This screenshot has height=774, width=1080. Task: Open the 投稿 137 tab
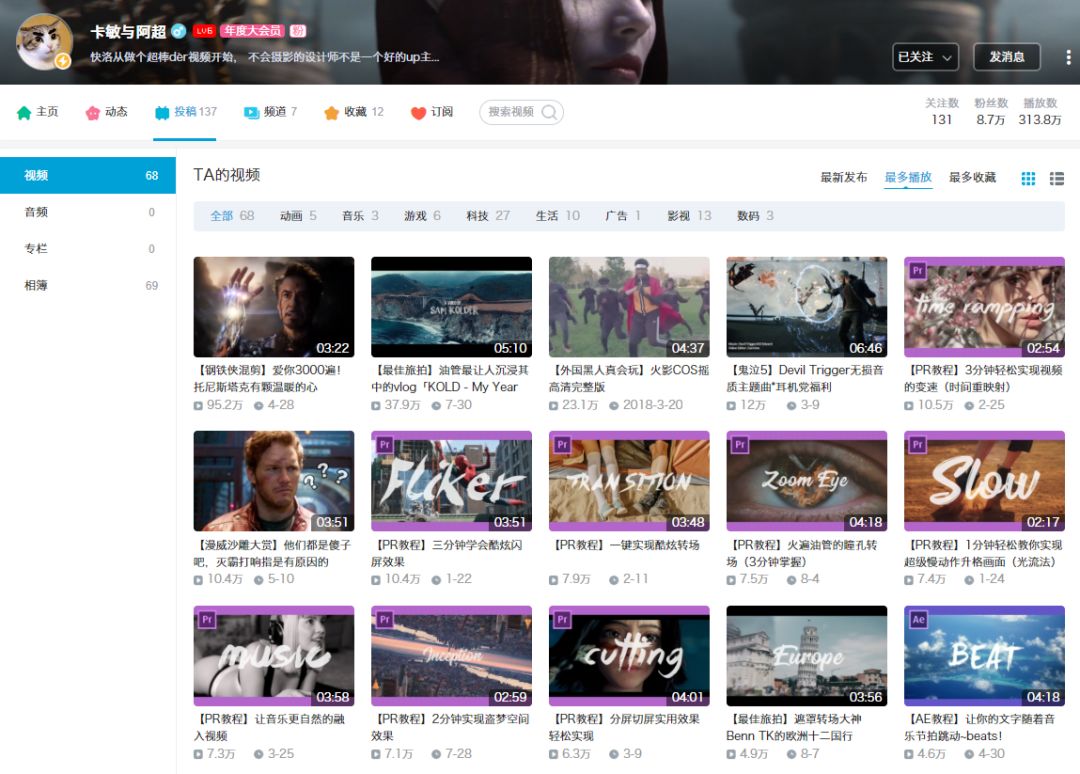pyautogui.click(x=185, y=112)
